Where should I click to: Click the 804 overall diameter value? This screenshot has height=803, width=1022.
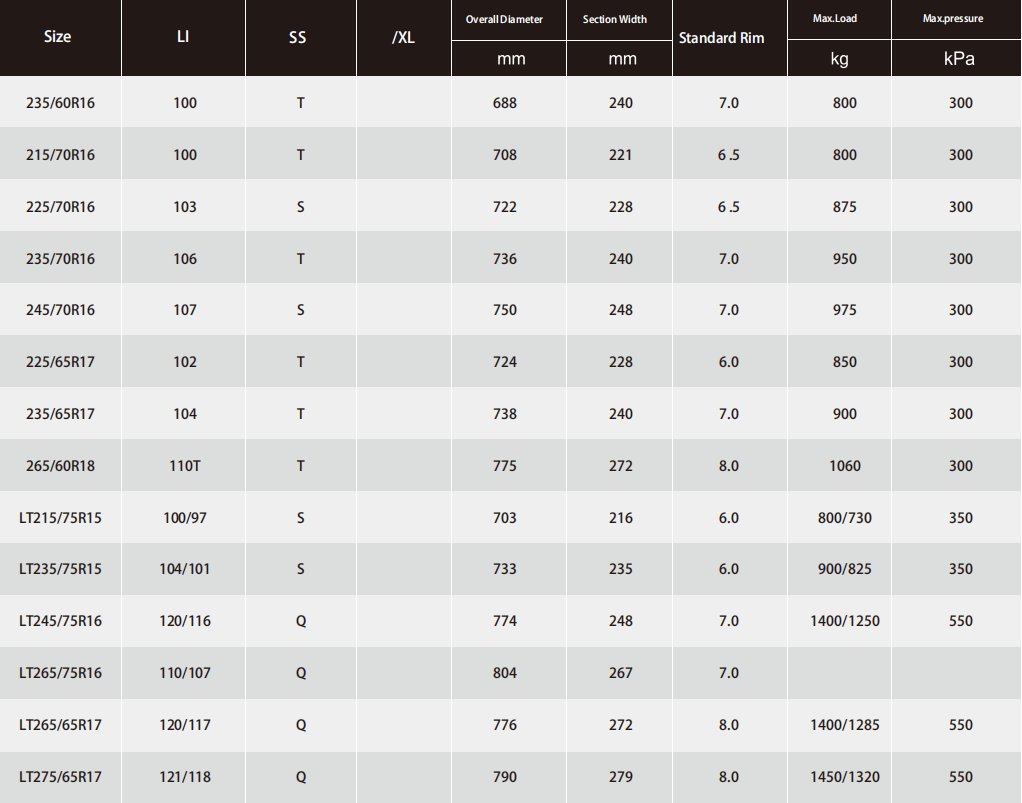pos(505,673)
